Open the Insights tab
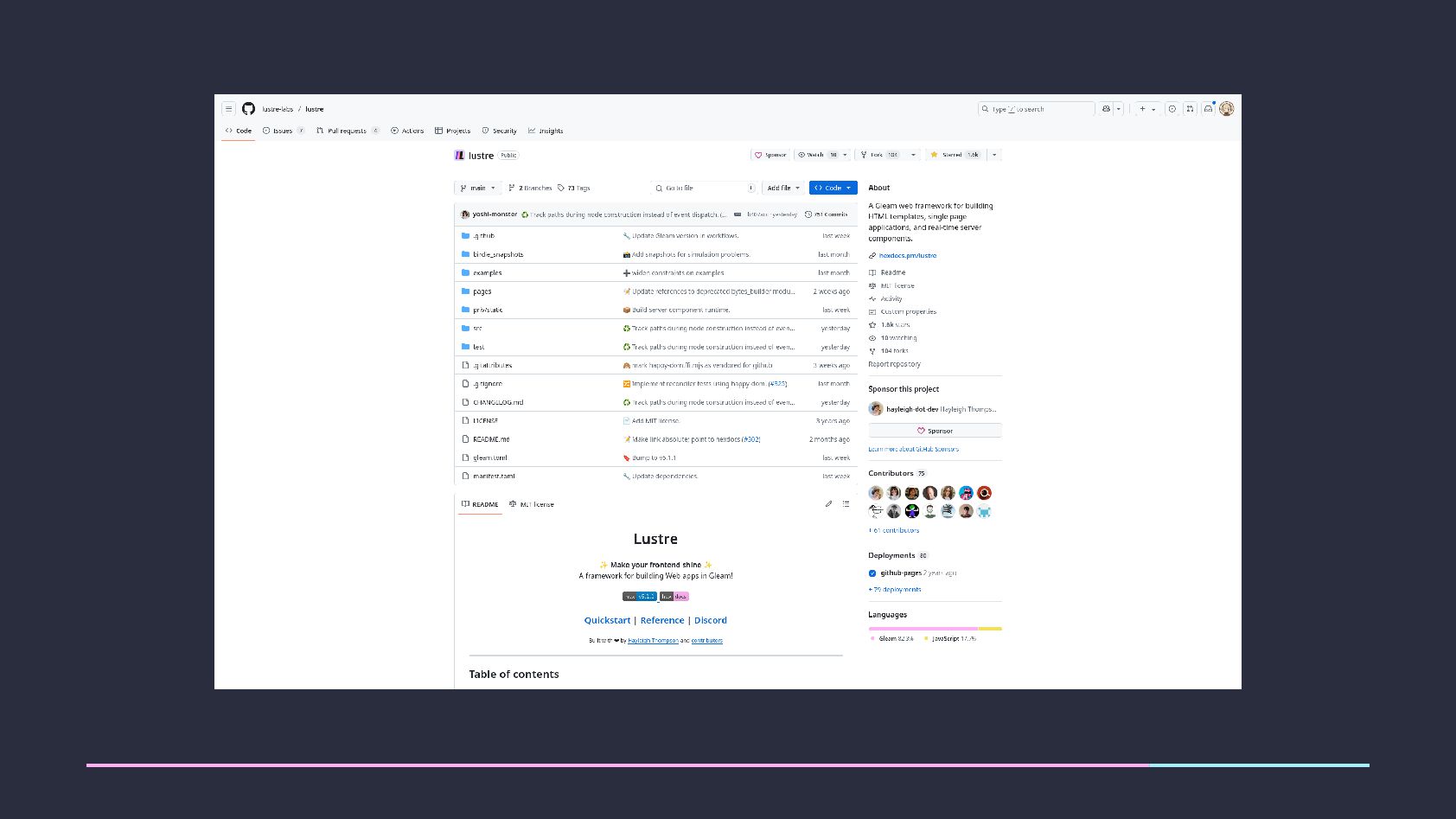Viewport: 1456px width, 819px height. [x=546, y=131]
